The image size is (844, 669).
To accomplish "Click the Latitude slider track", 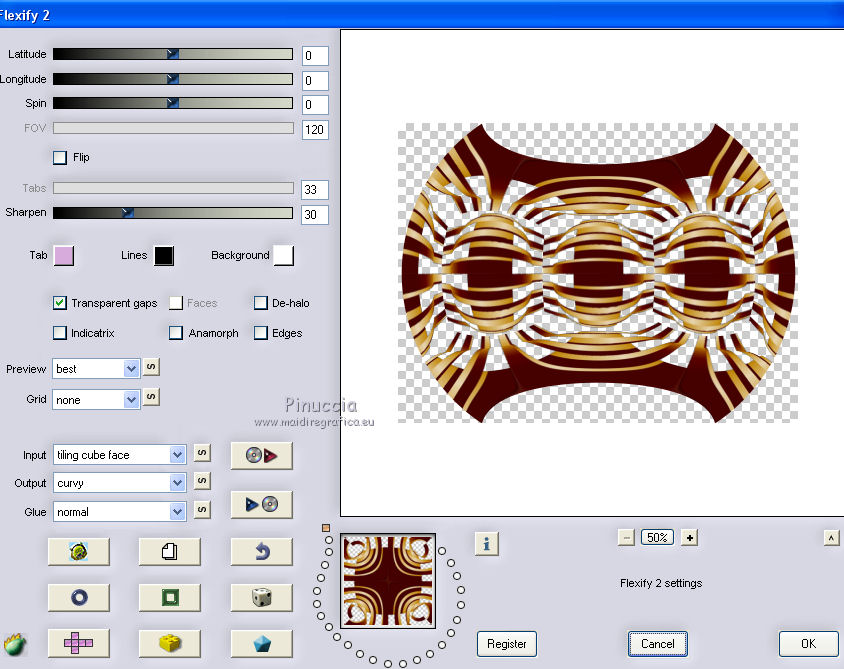I will click(x=173, y=54).
